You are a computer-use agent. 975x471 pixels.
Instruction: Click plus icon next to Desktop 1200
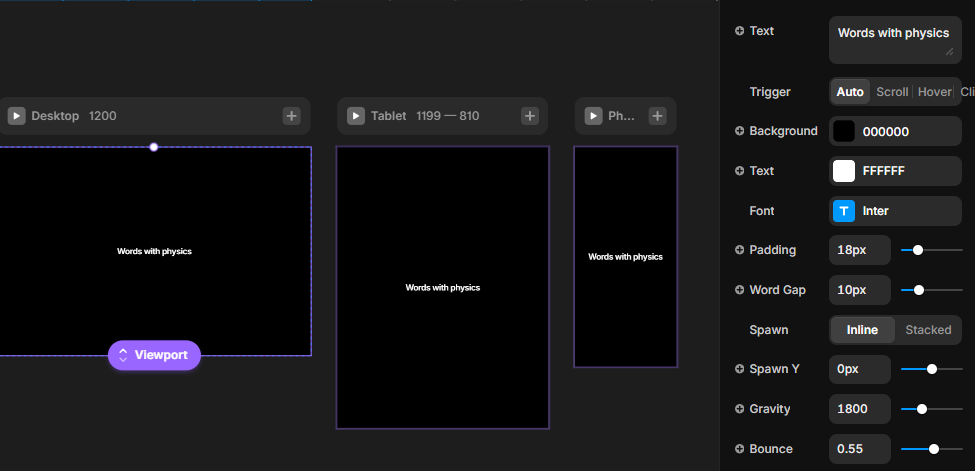(291, 116)
